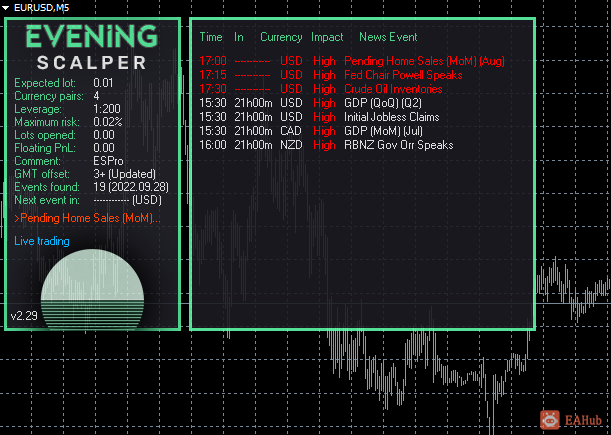Image resolution: width=611 pixels, height=435 pixels.
Task: Click the Lots opened label
Action: (45, 135)
